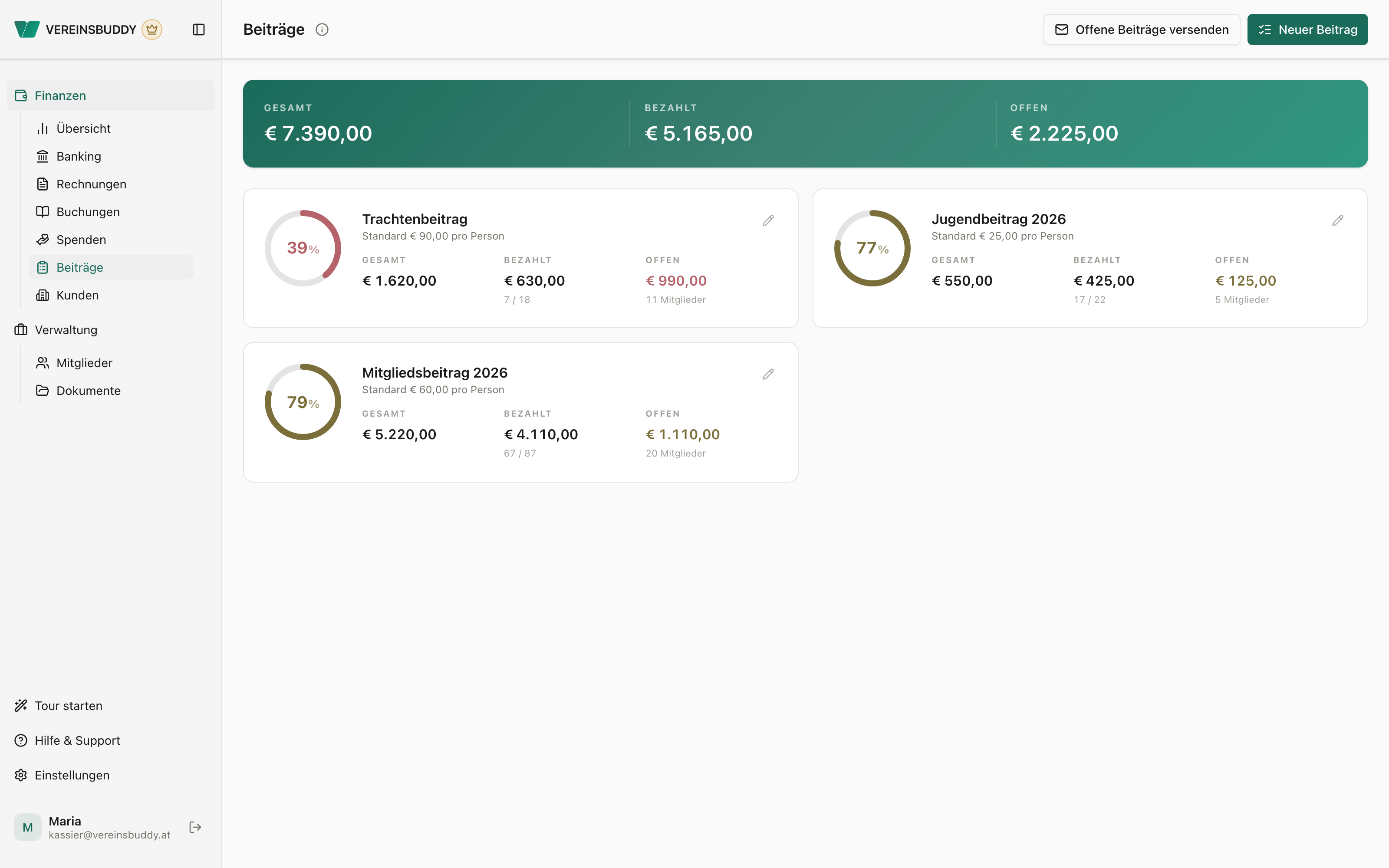Click the info icon next to Beiträge title

pos(322,29)
